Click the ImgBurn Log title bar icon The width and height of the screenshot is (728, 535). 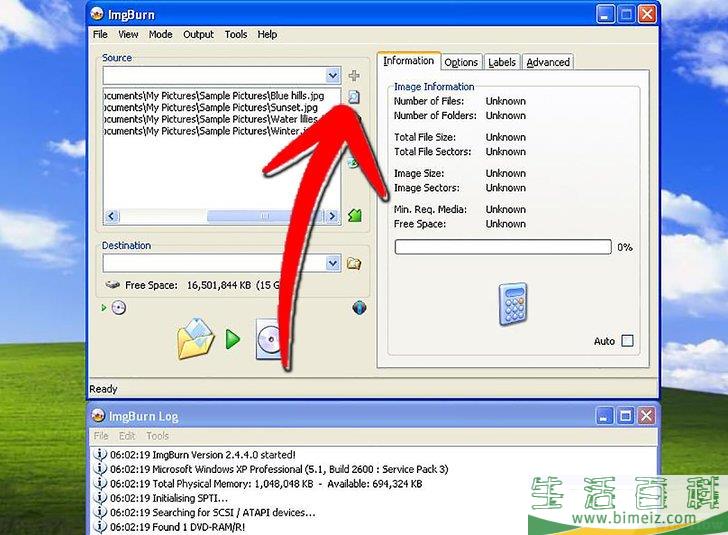pos(98,415)
